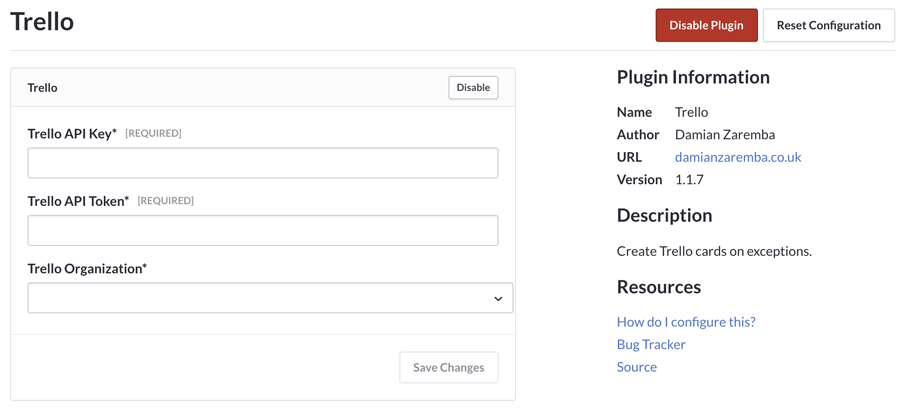Click the large Trello page title
The width and height of the screenshot is (900, 418).
42,22
